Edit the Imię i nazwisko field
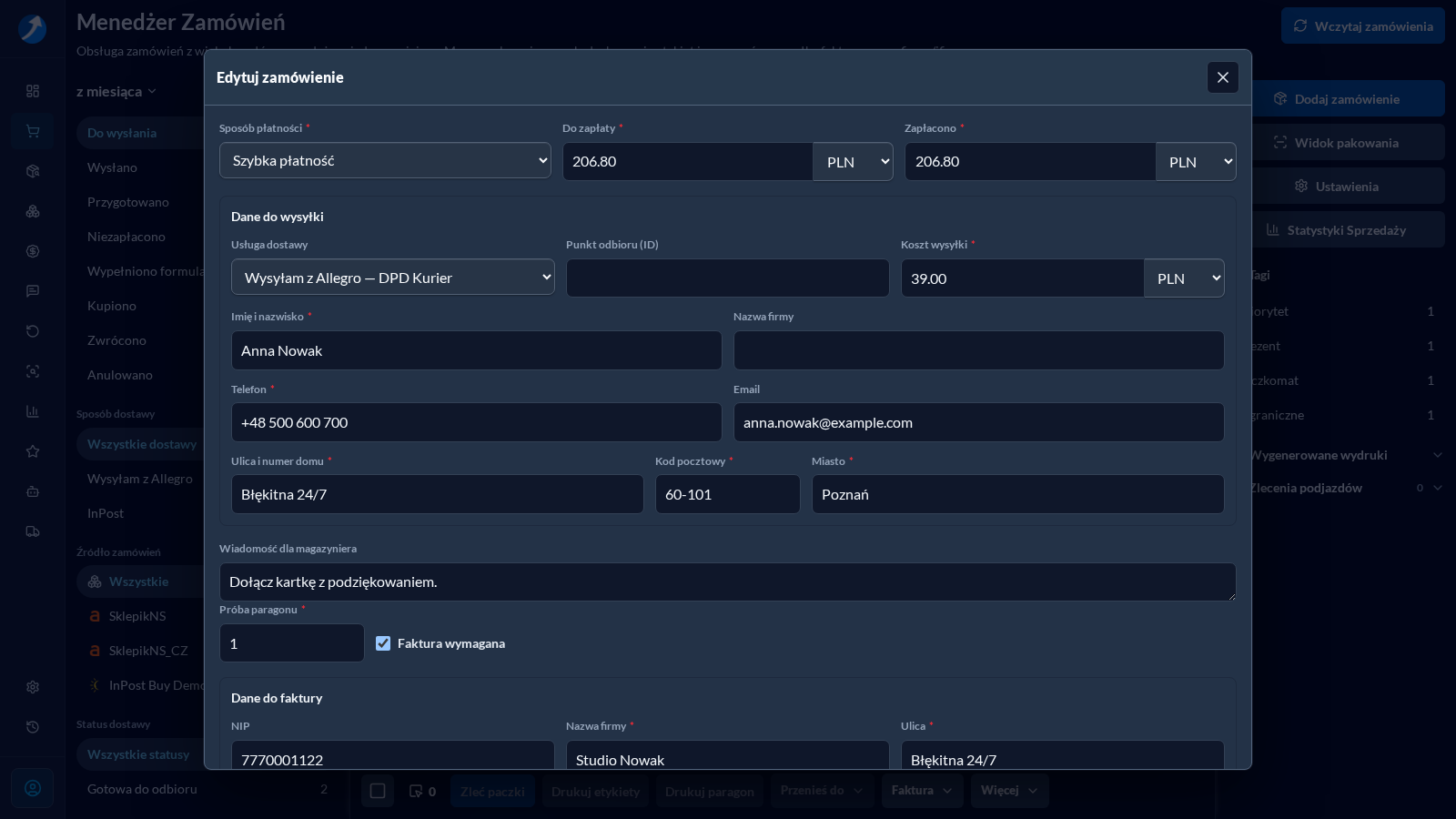1456x819 pixels. pos(477,350)
